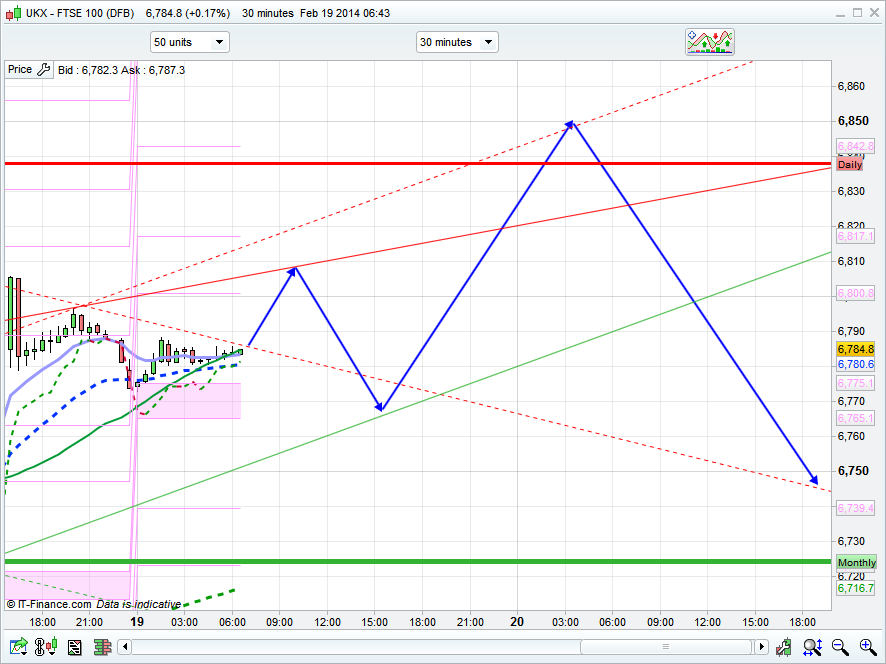Click the Monthly green line label
The height and width of the screenshot is (664, 886).
856,563
